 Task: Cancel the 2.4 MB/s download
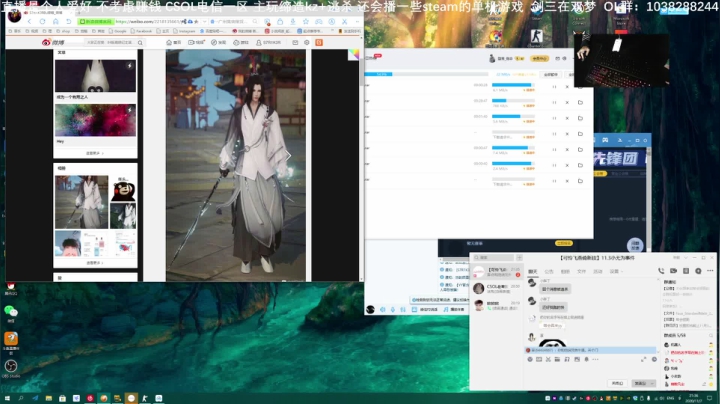(567, 165)
